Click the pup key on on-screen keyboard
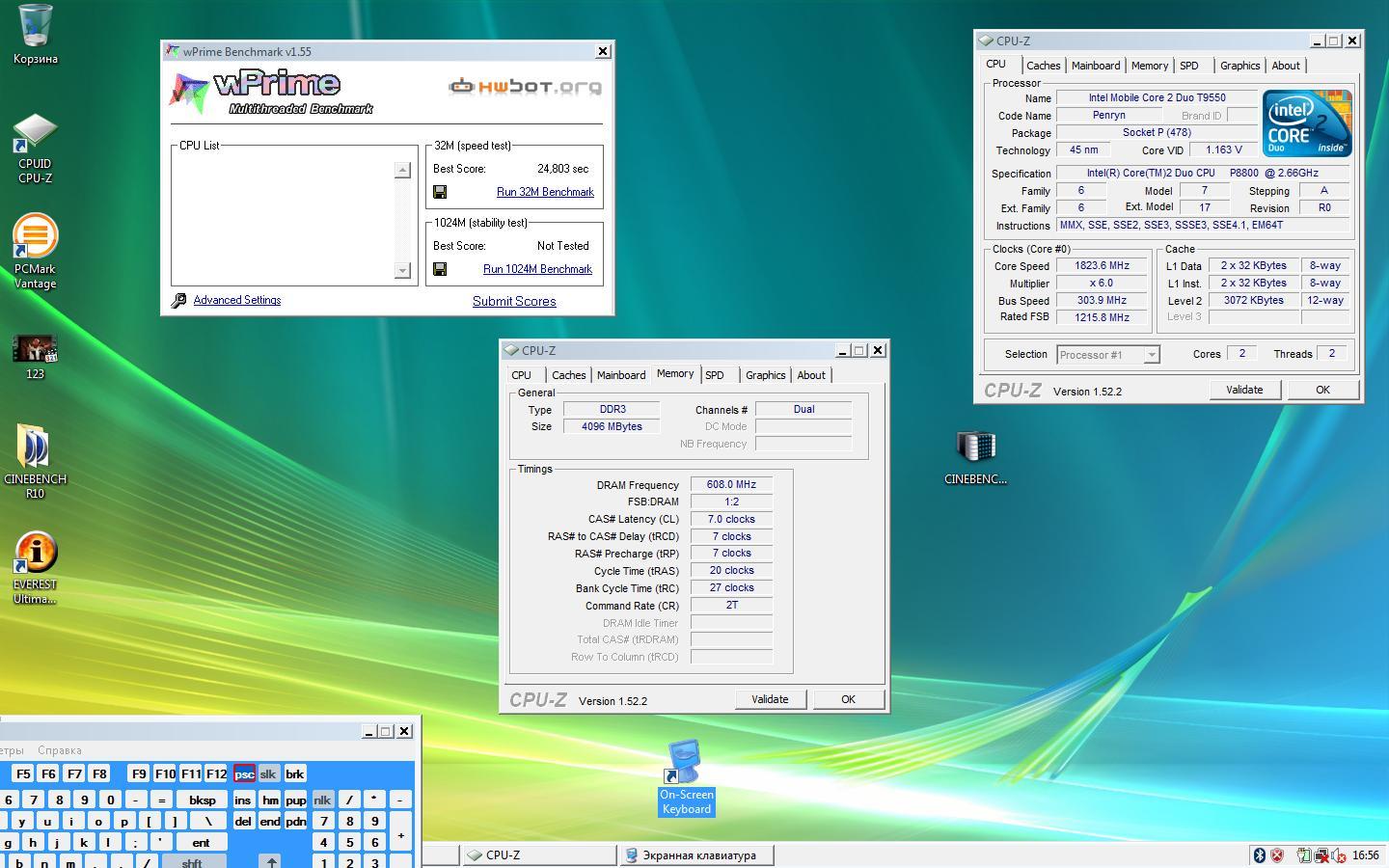The width and height of the screenshot is (1389, 868). click(x=295, y=800)
